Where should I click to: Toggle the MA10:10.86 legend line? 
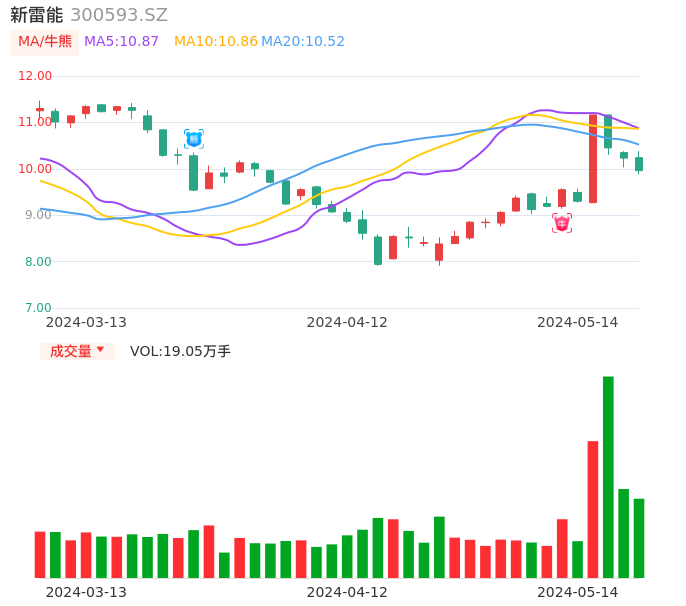coord(215,42)
